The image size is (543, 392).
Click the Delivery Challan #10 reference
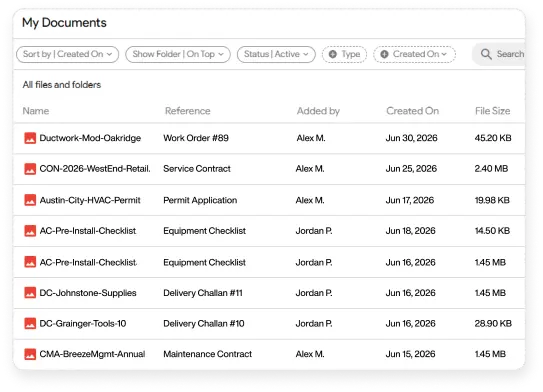(204, 323)
